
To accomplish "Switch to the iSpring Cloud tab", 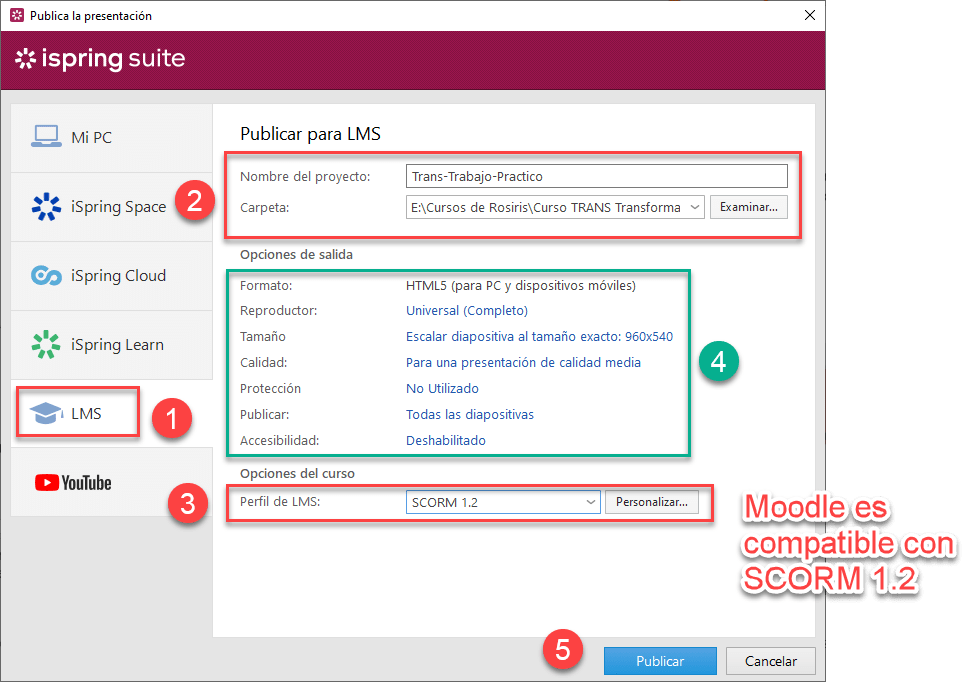I will 112,276.
